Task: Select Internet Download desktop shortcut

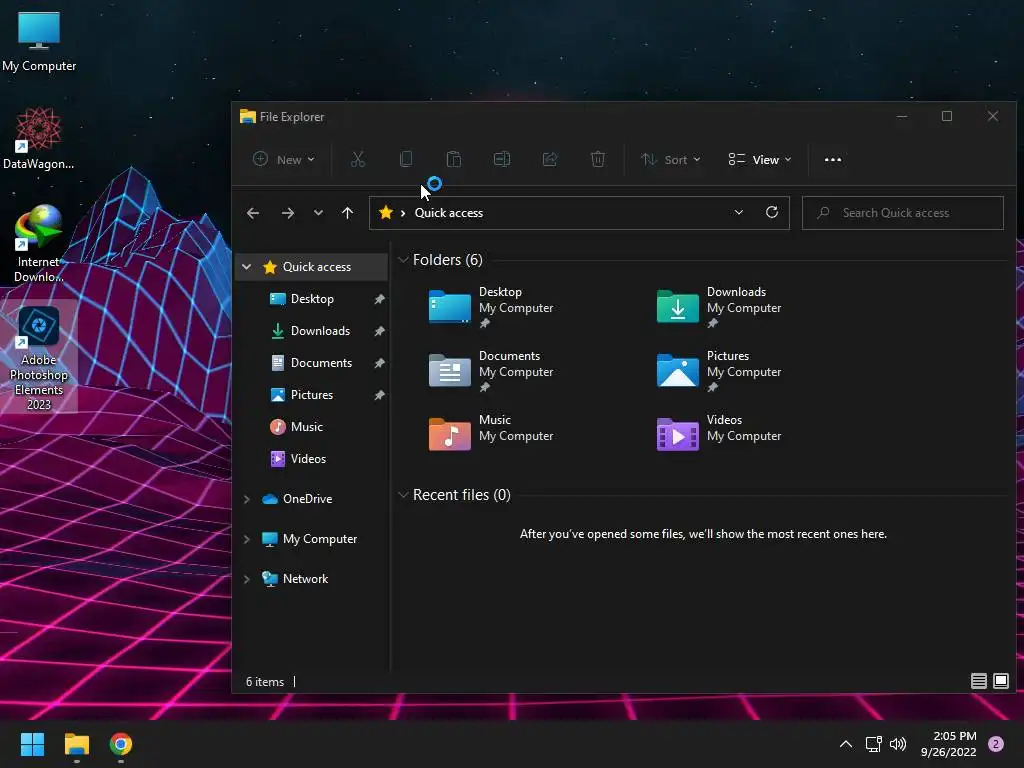Action: click(39, 244)
